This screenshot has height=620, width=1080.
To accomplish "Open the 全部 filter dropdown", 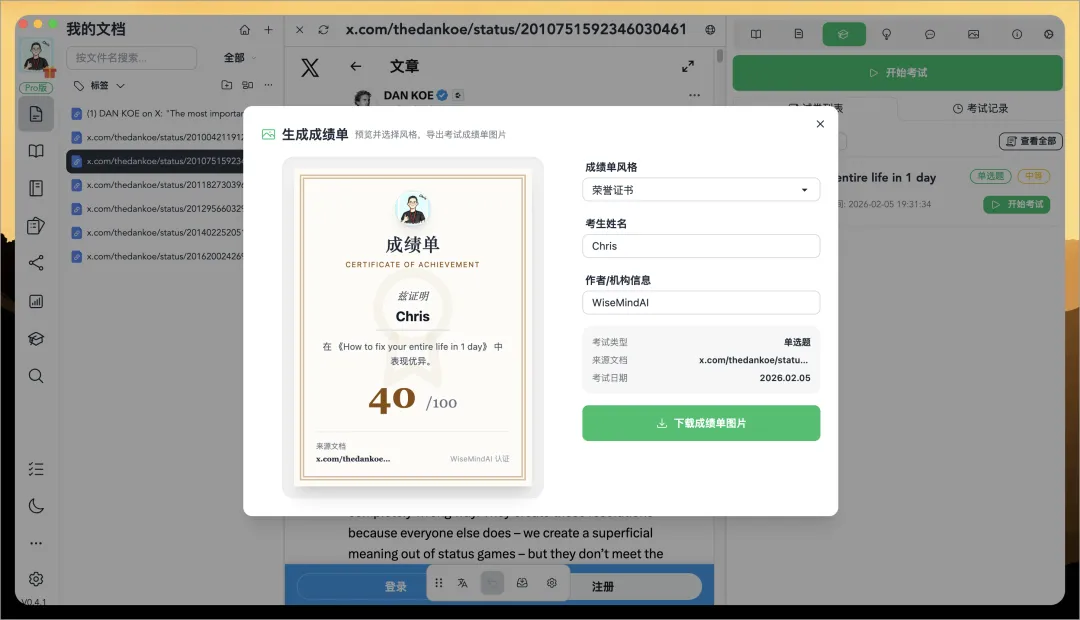I will [238, 58].
